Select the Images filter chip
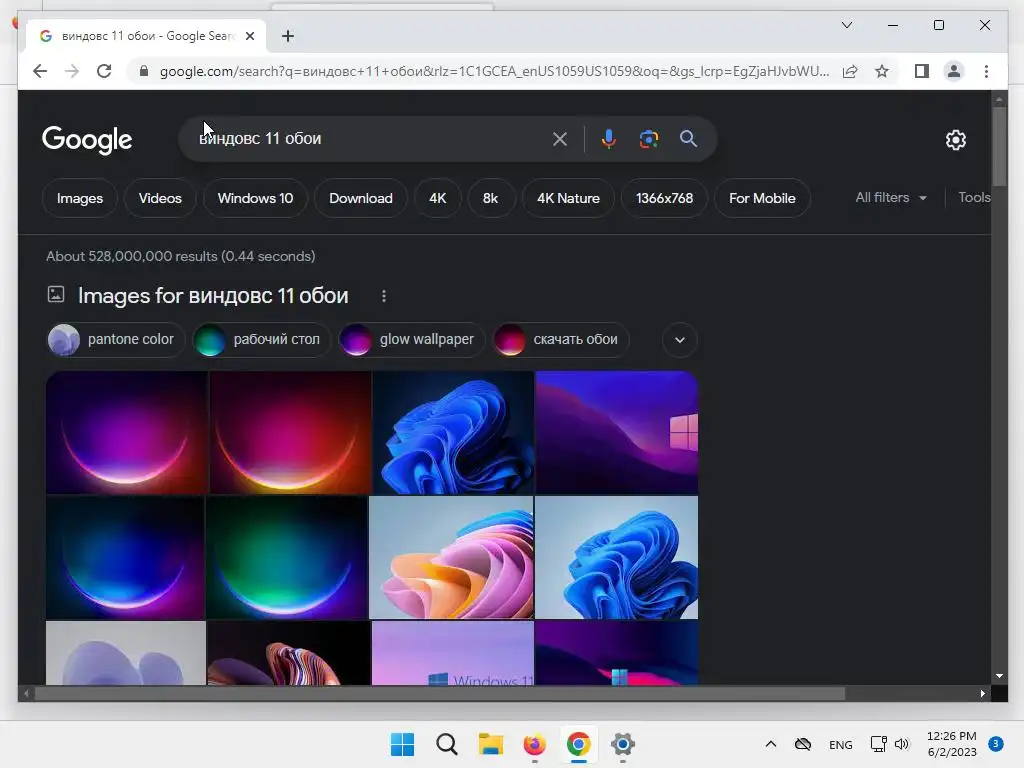Viewport: 1024px width, 768px height. point(80,198)
